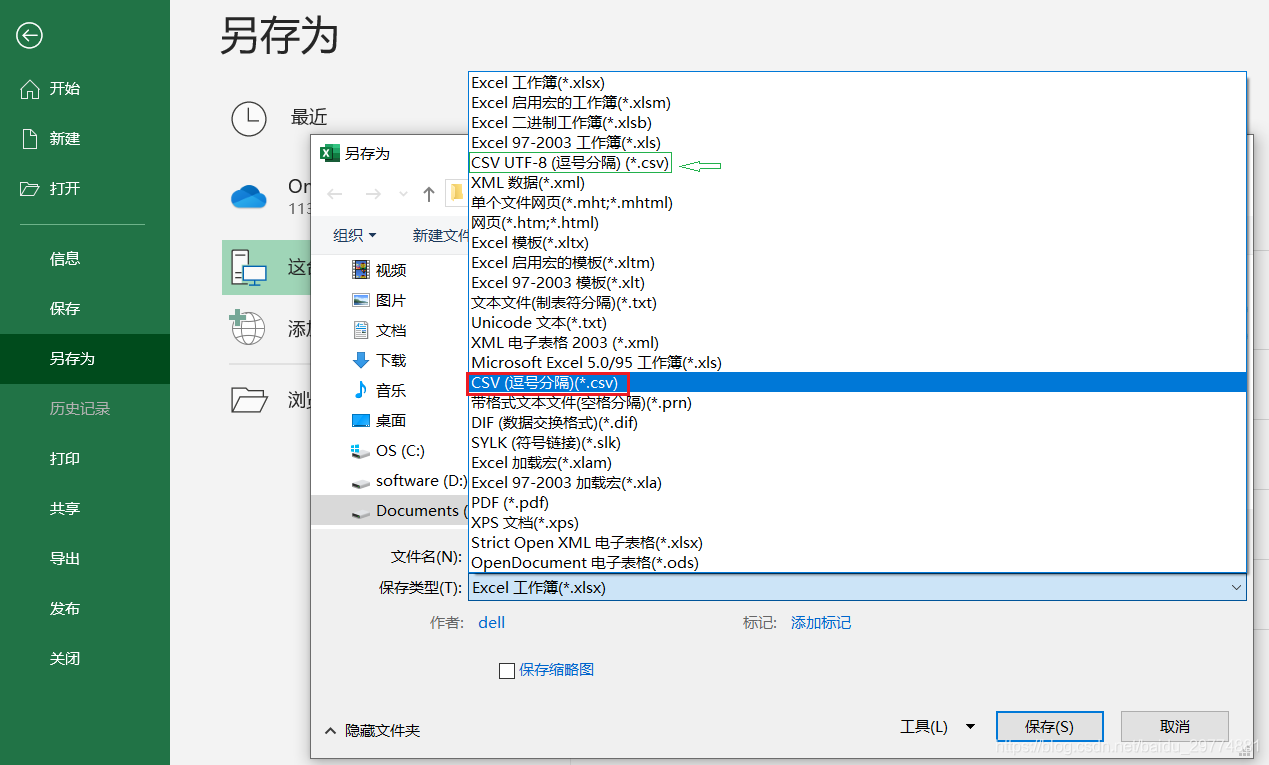This screenshot has height=765, width=1269.
Task: Choose Excel 加载宏(*.xlam) option
Action: (857, 463)
